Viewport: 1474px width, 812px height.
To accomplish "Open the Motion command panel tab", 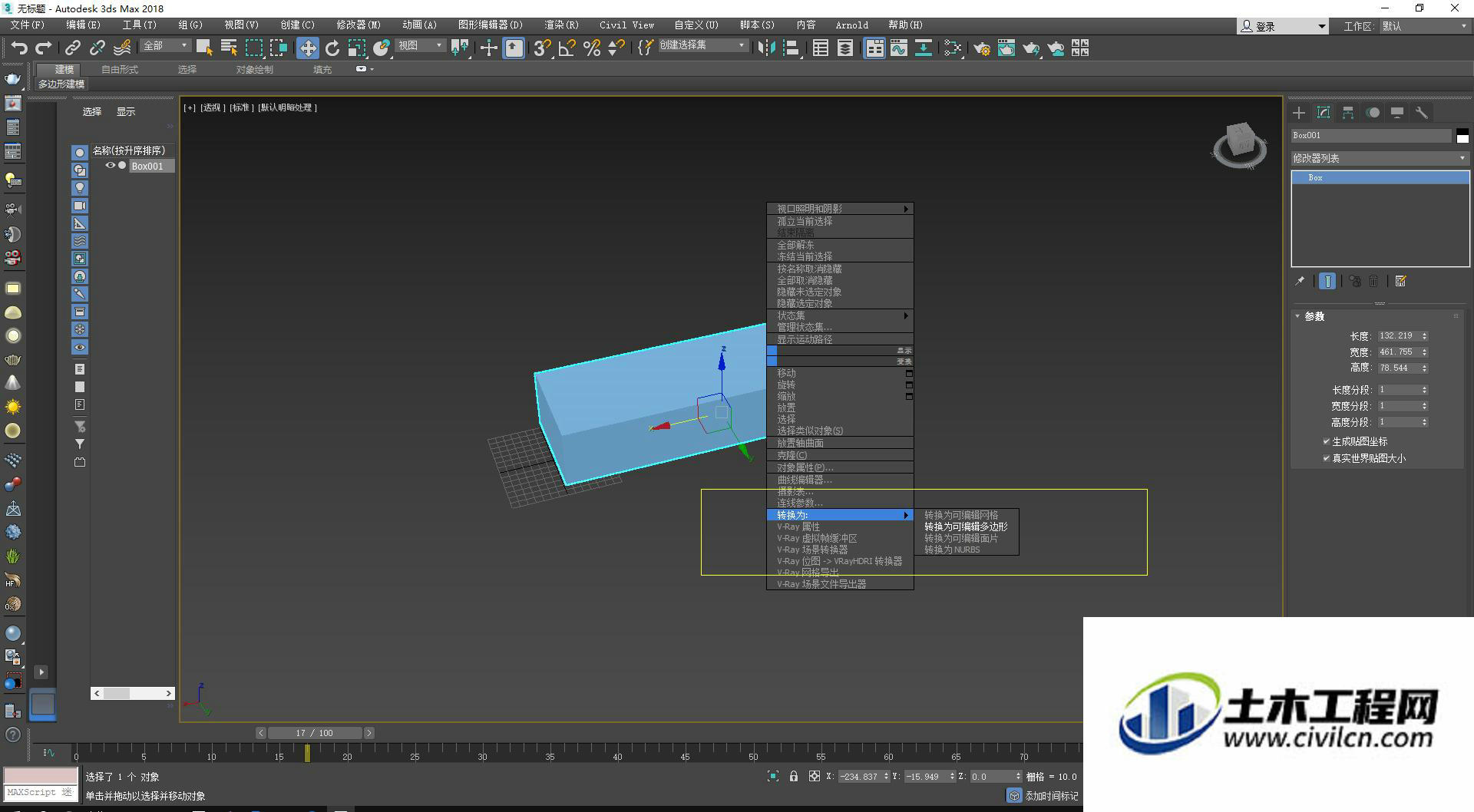I will 1373,113.
